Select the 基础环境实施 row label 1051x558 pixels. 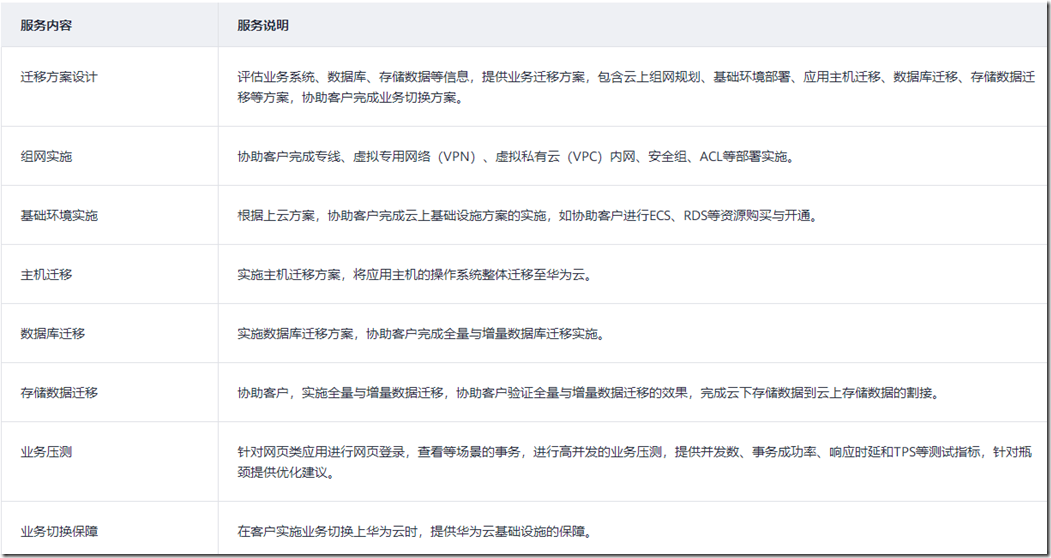click(59, 215)
